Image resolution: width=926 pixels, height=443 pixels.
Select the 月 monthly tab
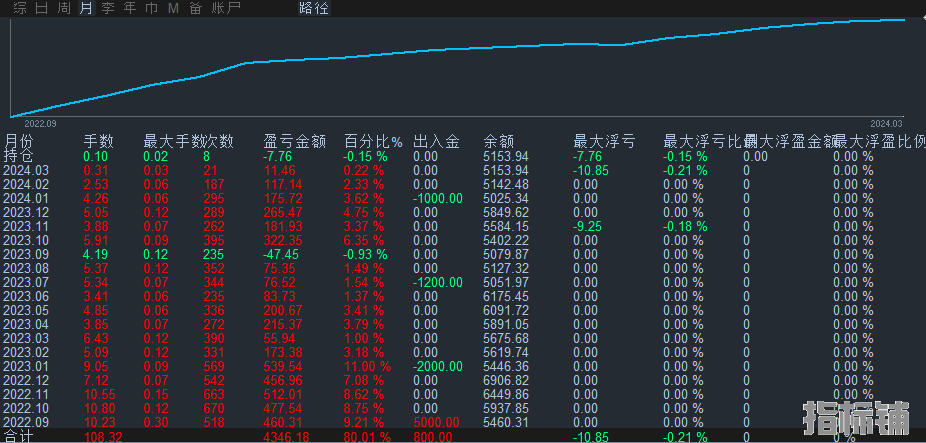pos(86,8)
